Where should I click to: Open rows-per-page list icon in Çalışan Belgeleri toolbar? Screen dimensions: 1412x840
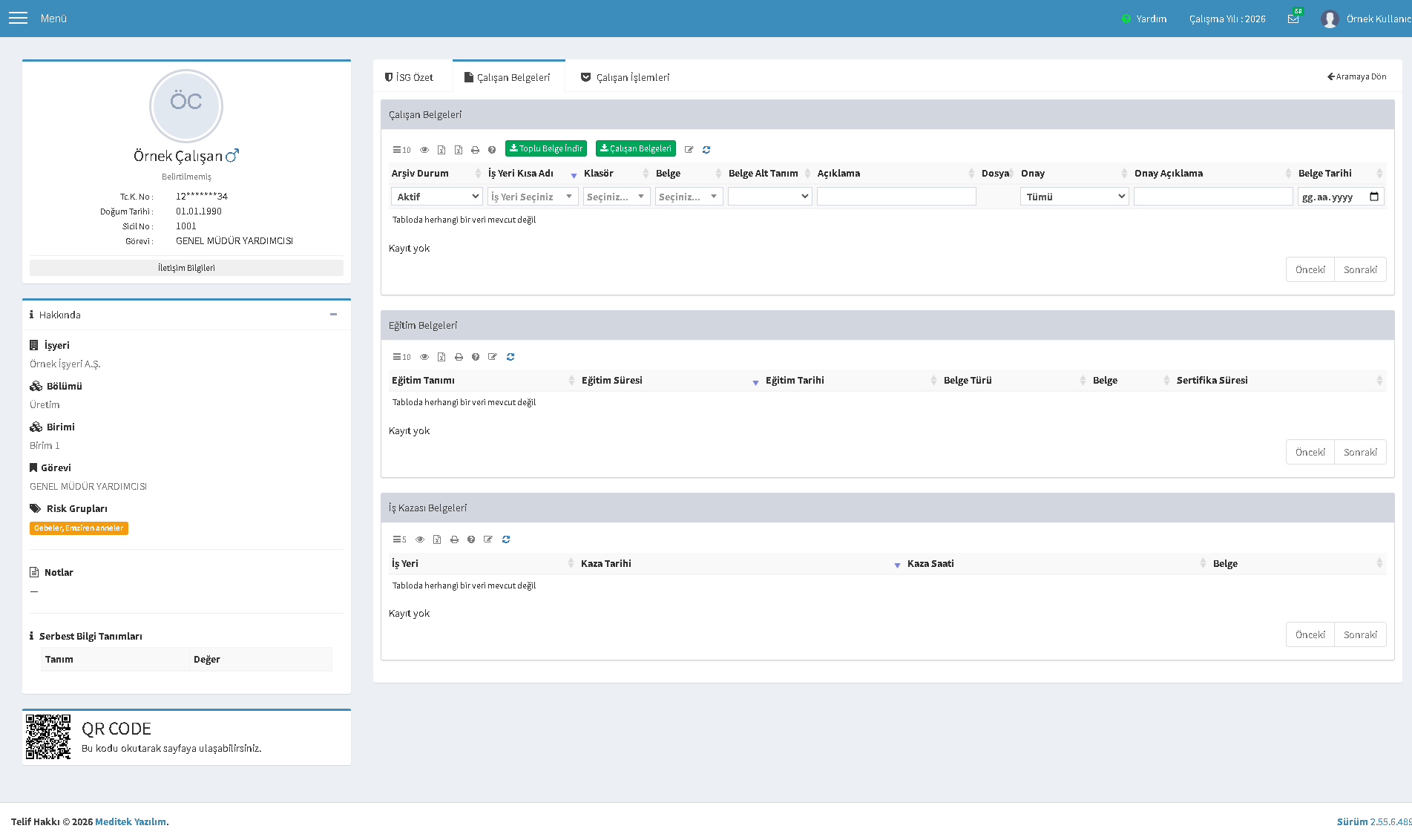click(x=401, y=150)
